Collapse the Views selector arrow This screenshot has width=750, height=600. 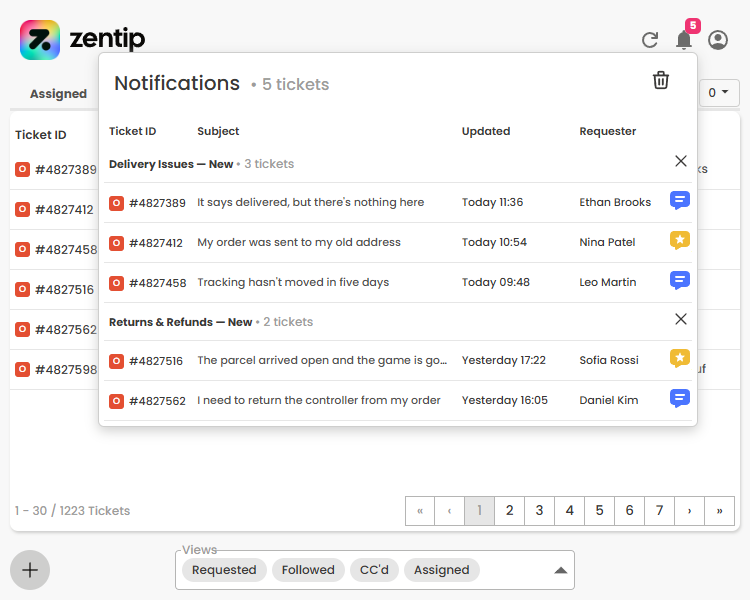tap(561, 570)
